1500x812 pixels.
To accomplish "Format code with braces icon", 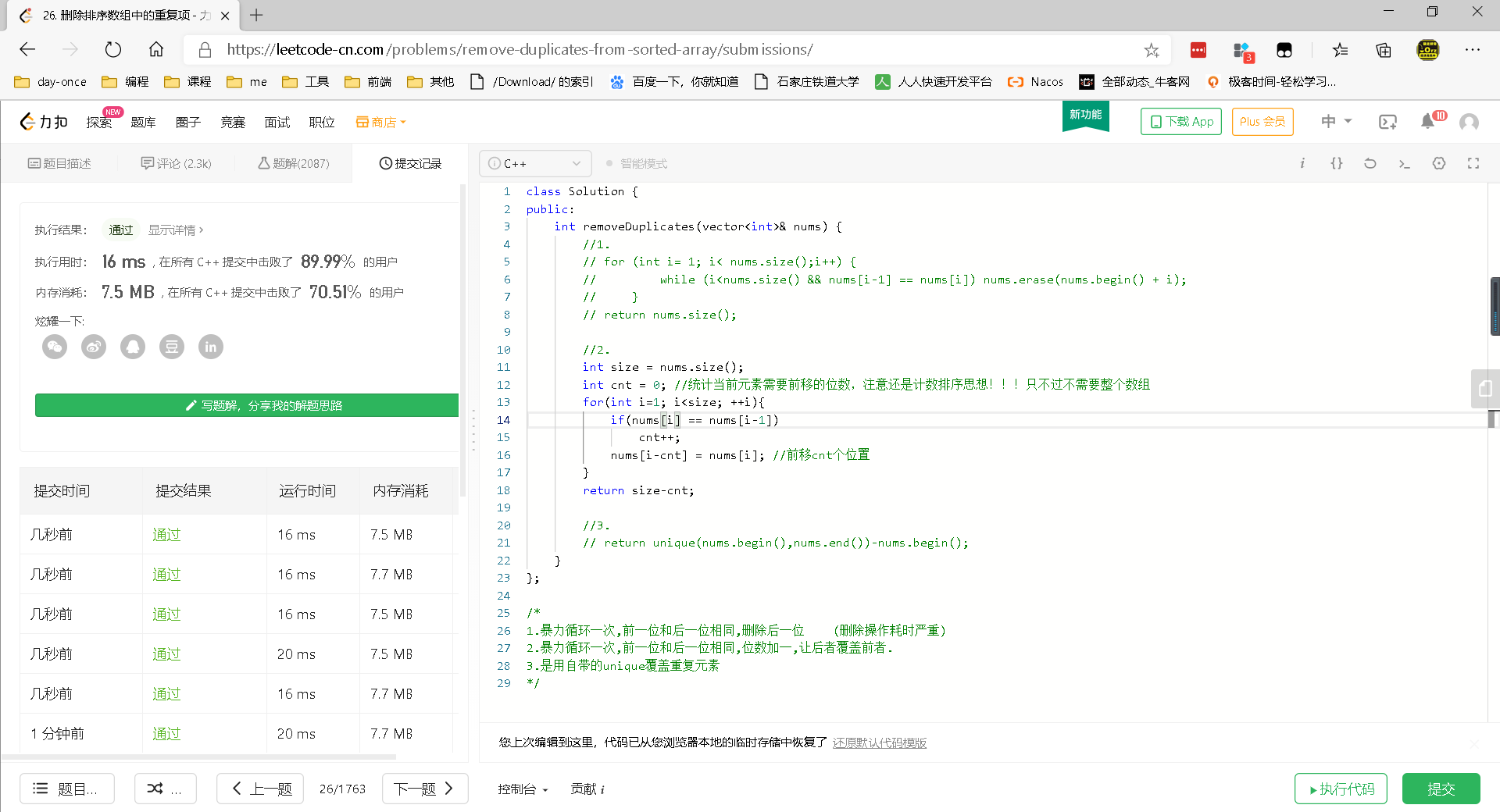I will [1337, 163].
